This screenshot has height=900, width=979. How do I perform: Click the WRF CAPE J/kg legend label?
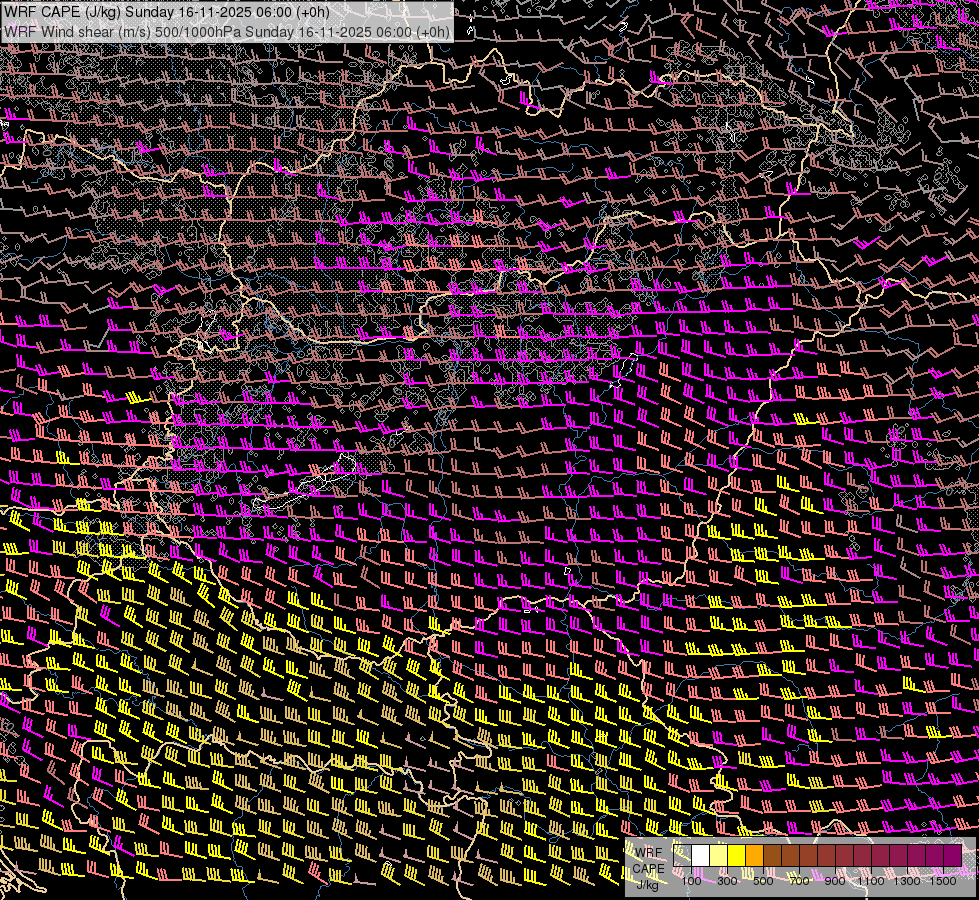point(648,869)
